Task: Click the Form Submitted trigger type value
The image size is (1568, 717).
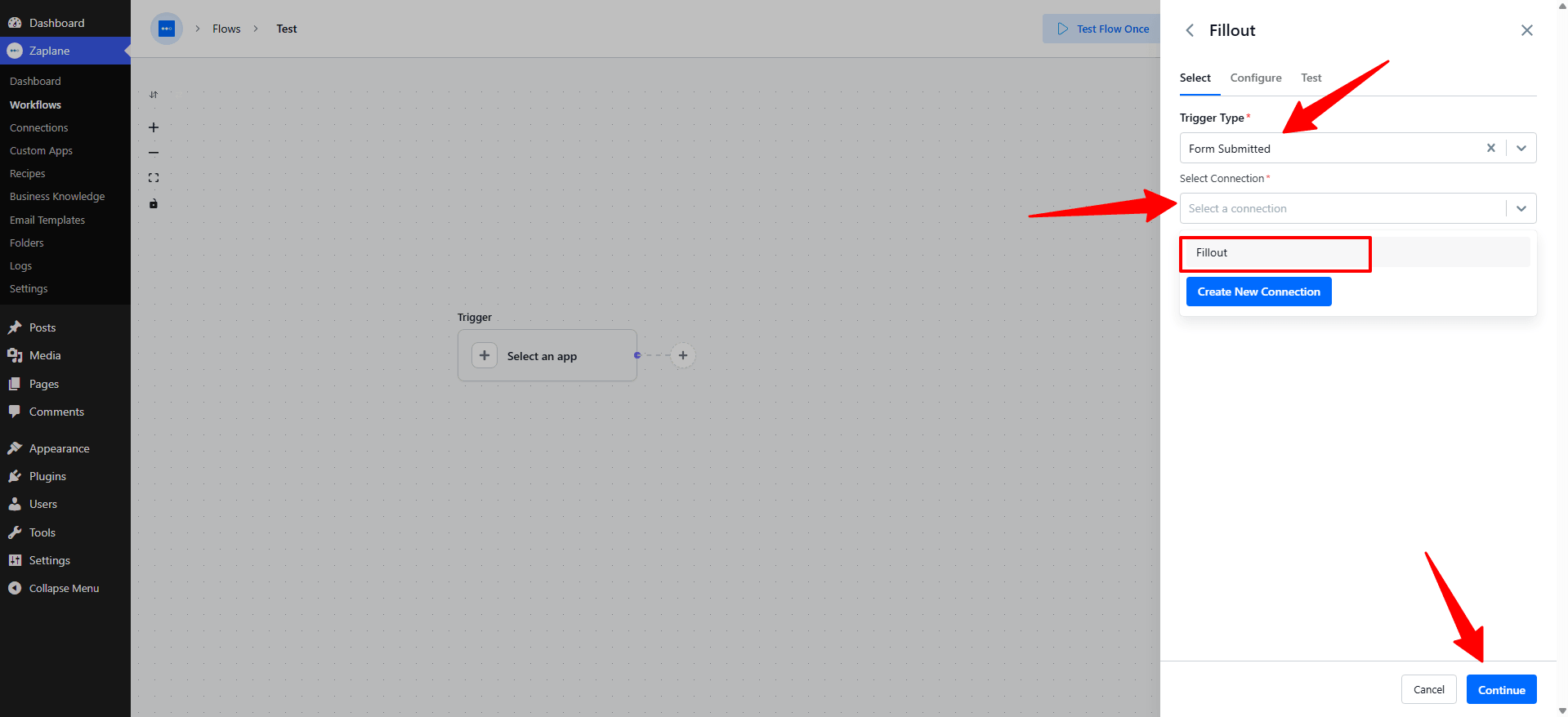Action: click(1230, 149)
